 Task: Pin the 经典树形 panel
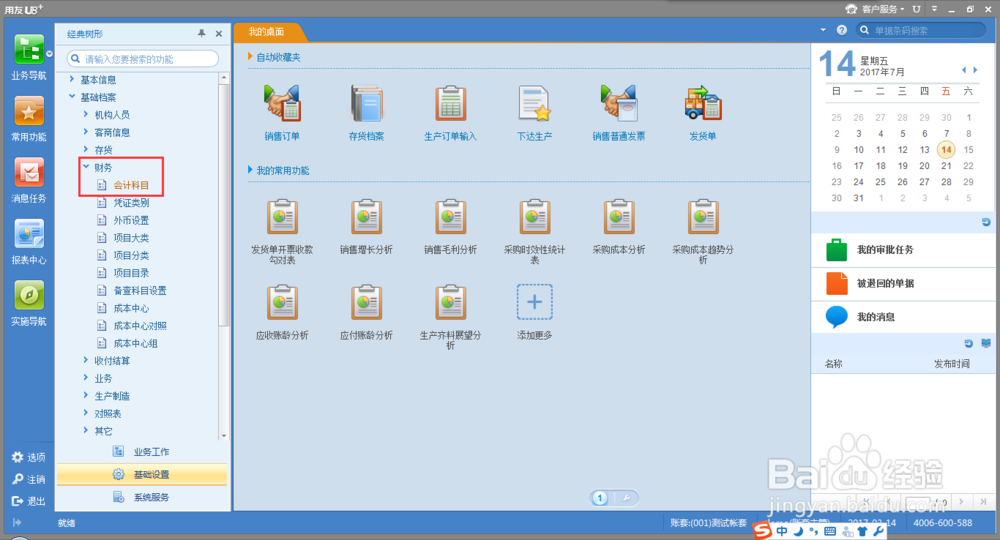click(x=202, y=33)
